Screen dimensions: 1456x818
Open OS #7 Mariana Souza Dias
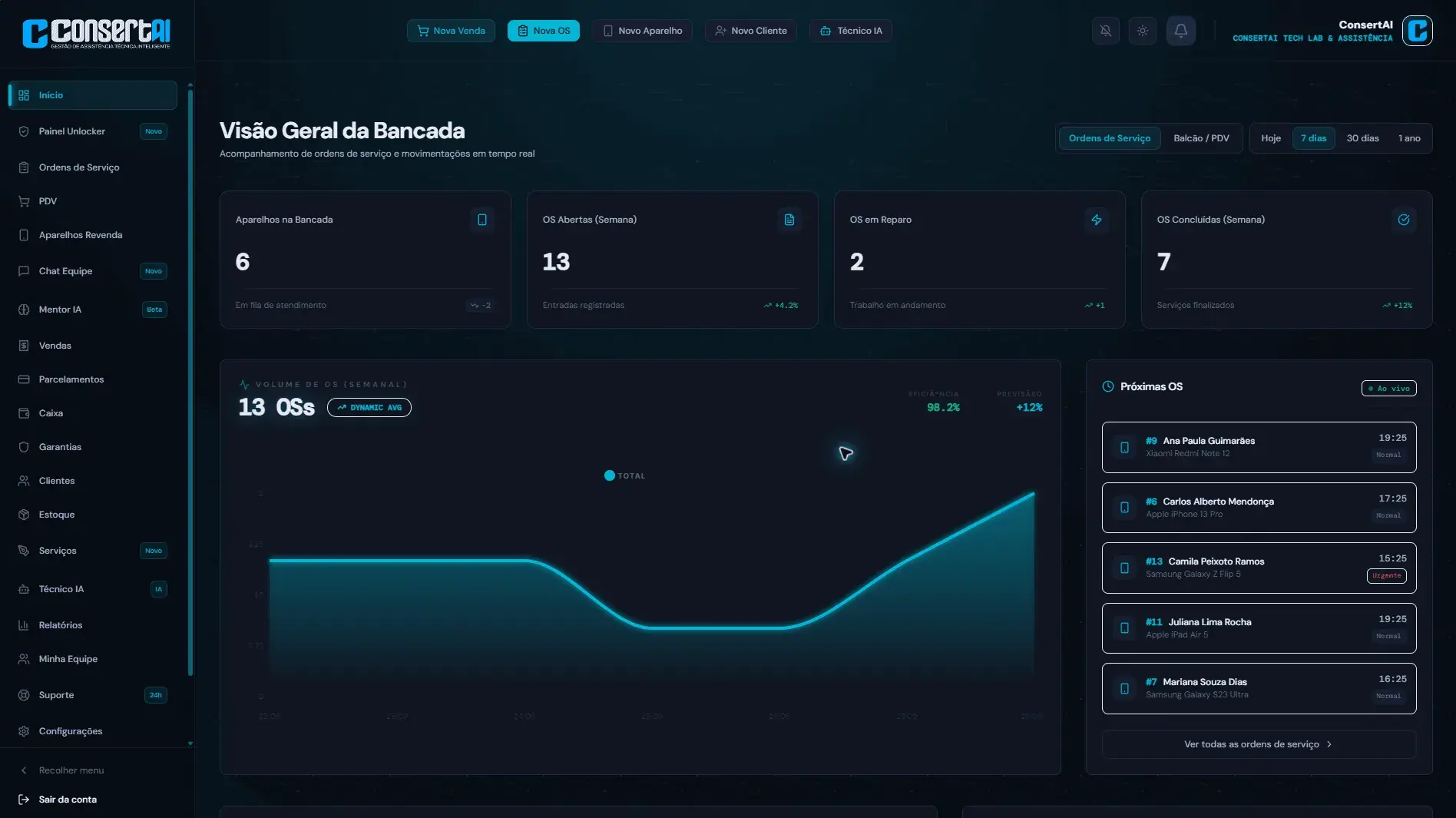(1259, 689)
